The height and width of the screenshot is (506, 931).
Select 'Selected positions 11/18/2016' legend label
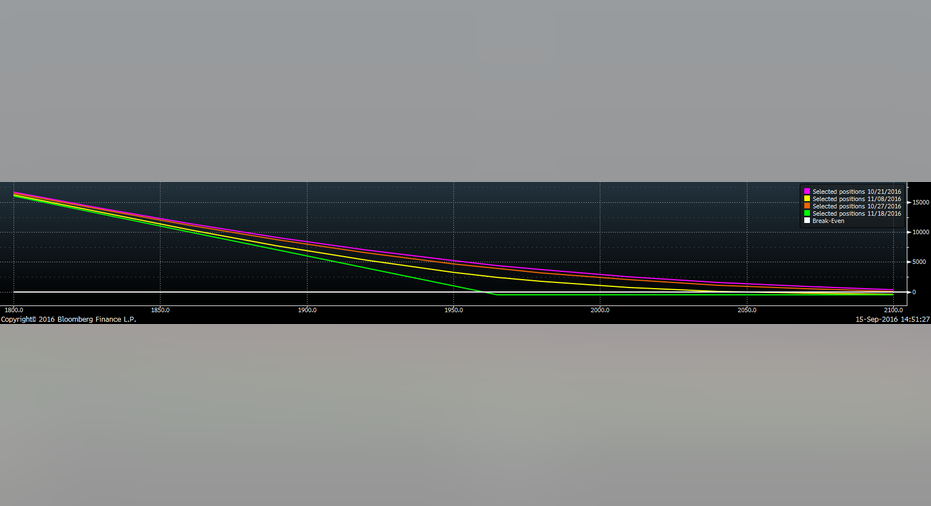(856, 213)
